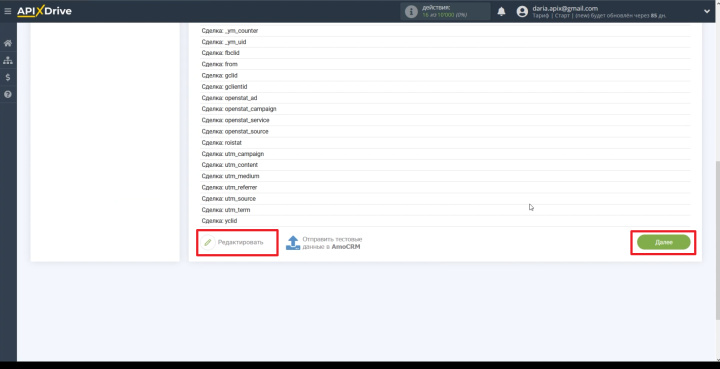This screenshot has height=369, width=720.
Task: Select row Сделка: gclid
Action: pos(445,75)
